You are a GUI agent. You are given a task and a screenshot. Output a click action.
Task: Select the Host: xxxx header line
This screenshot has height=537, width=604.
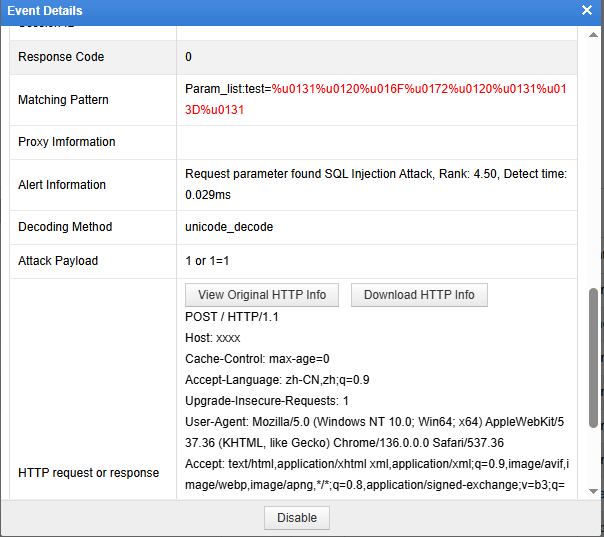click(x=213, y=338)
